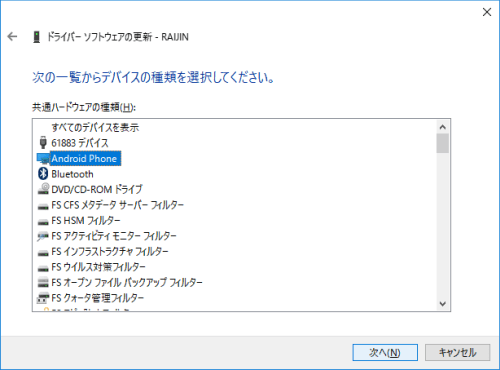Viewport: 500px width, 370px height.
Task: Select FS オープン ファイル バックアップ フィルター entry
Action: [127, 282]
